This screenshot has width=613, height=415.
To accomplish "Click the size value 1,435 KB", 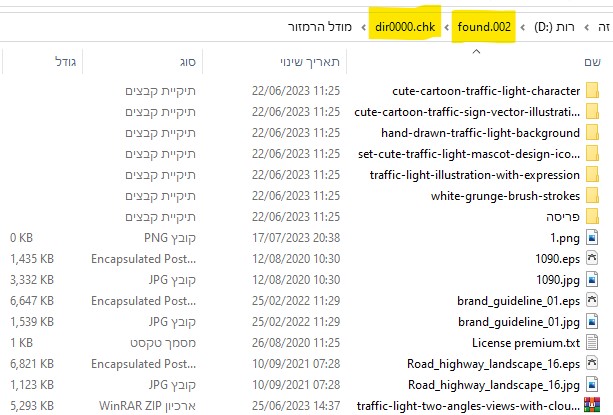I will pyautogui.click(x=32, y=259).
